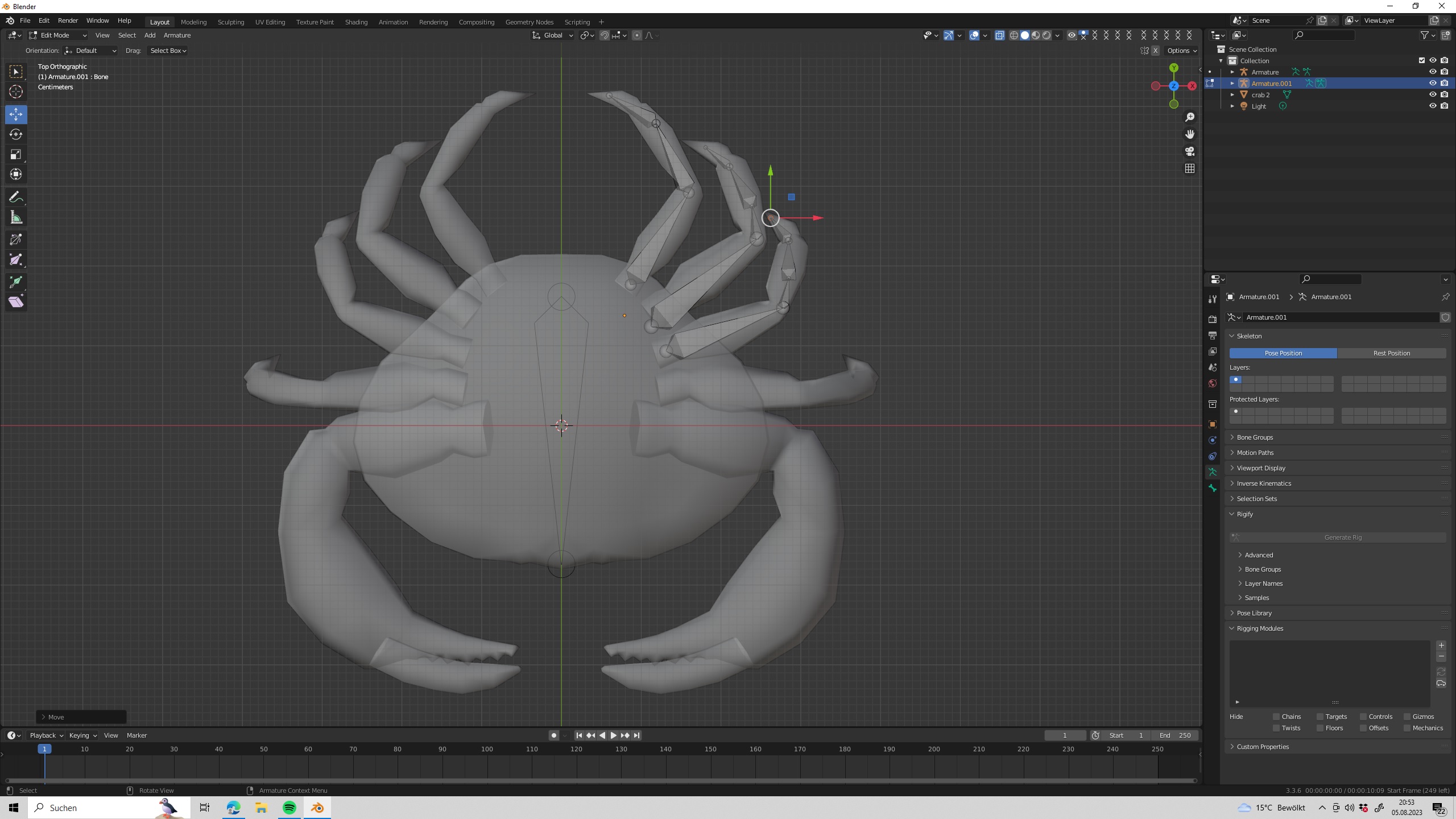Expand the Inverse Kinematics panel
Screen dimensions: 1456x819
point(1263,483)
